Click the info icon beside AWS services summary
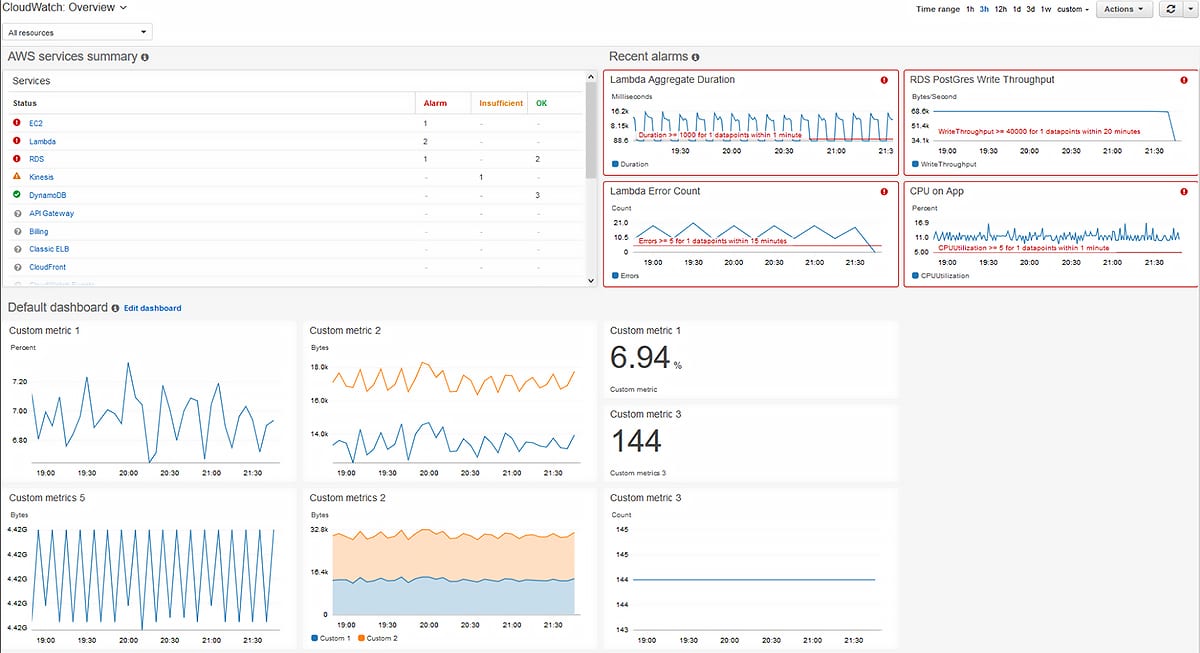The image size is (1200, 653). [x=145, y=58]
